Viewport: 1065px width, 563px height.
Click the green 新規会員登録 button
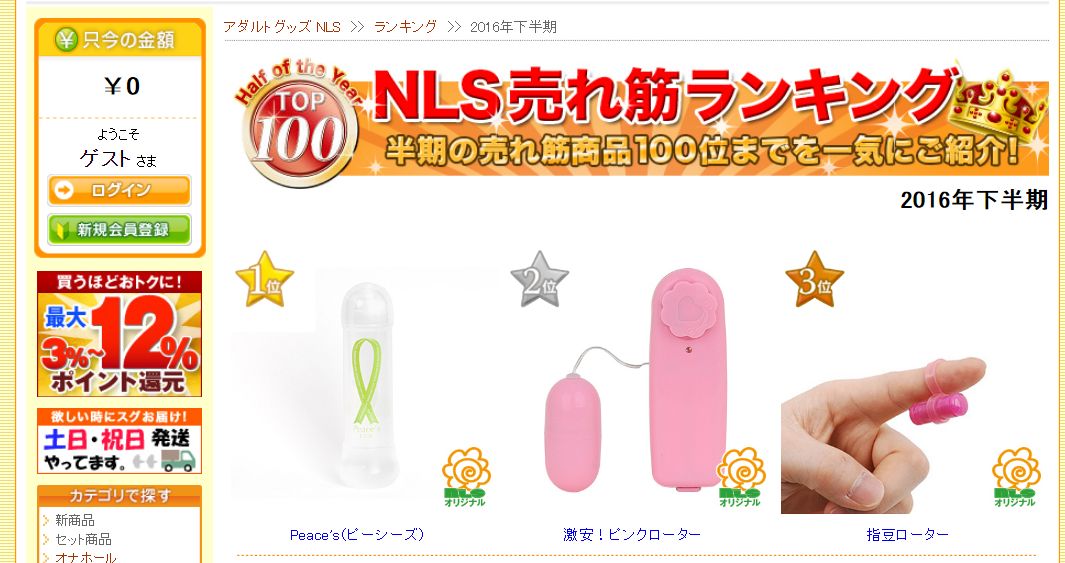pyautogui.click(x=120, y=230)
